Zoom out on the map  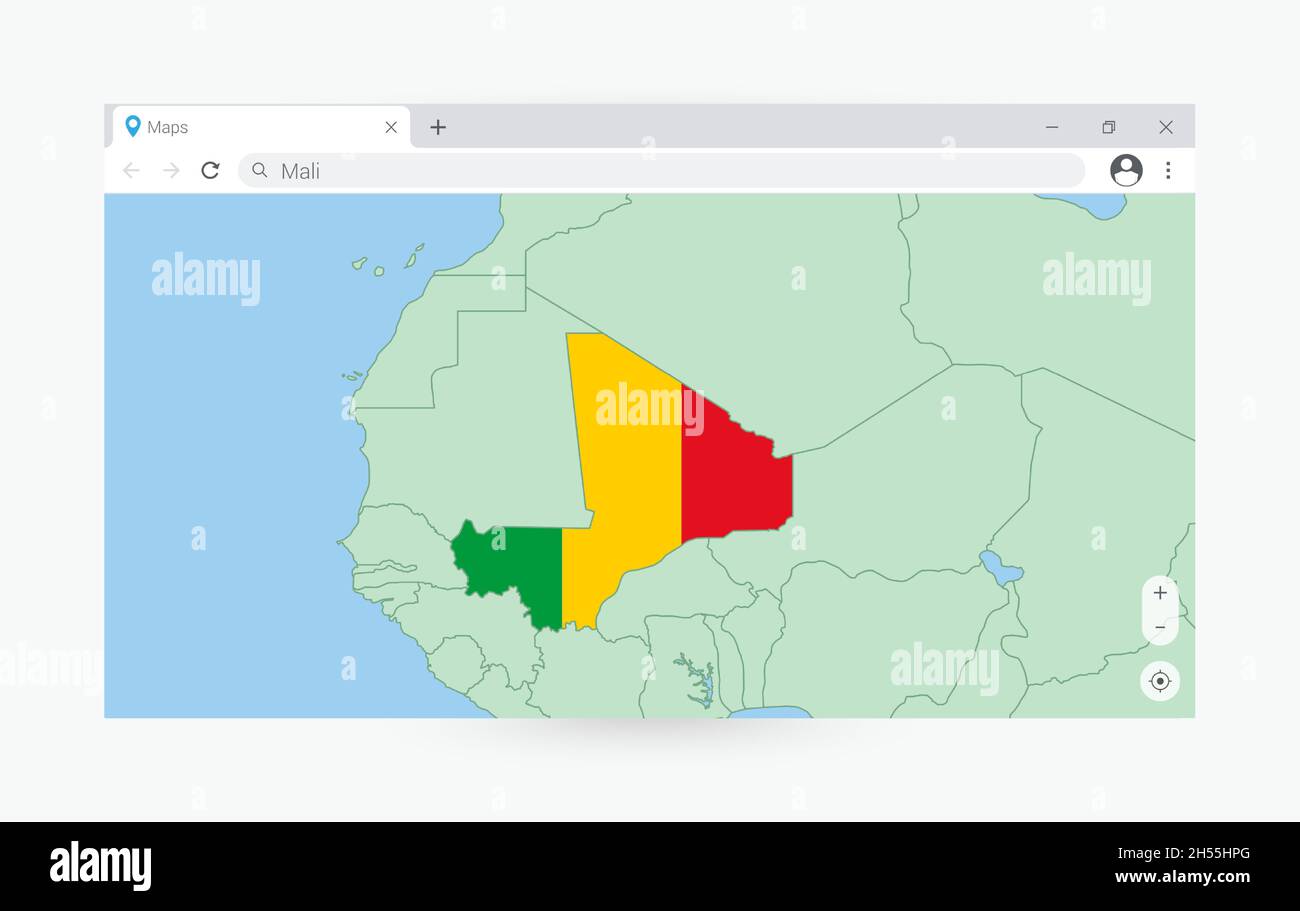[x=1160, y=628]
